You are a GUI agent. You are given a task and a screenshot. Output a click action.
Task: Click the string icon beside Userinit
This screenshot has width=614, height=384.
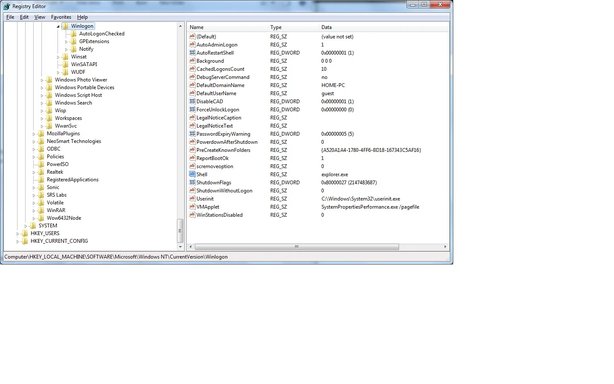click(192, 199)
